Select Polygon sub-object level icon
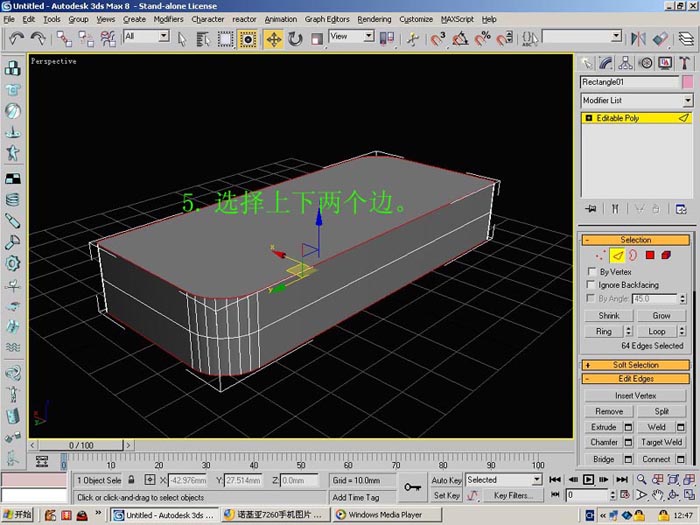This screenshot has width=700, height=525. click(650, 255)
